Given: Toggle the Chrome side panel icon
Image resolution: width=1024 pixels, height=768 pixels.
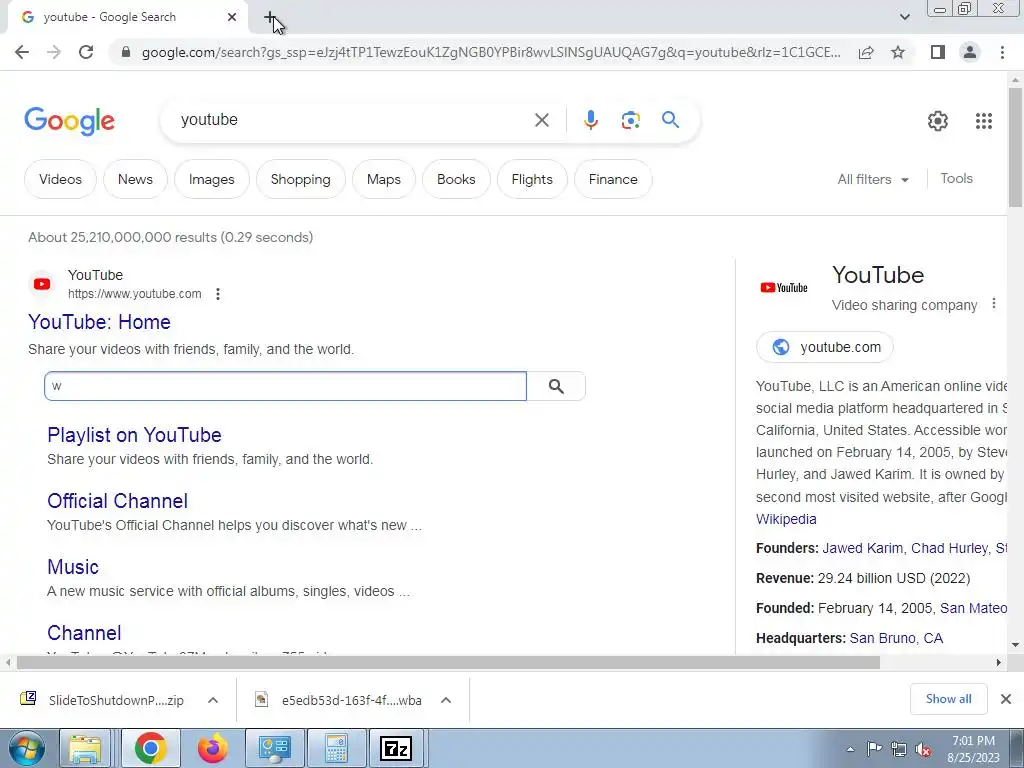Looking at the screenshot, I should (938, 52).
